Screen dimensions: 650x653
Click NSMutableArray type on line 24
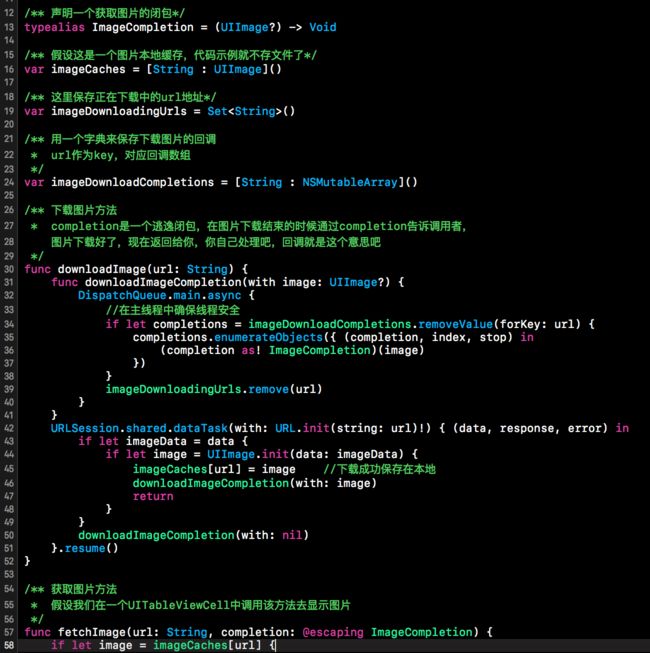tap(350, 182)
